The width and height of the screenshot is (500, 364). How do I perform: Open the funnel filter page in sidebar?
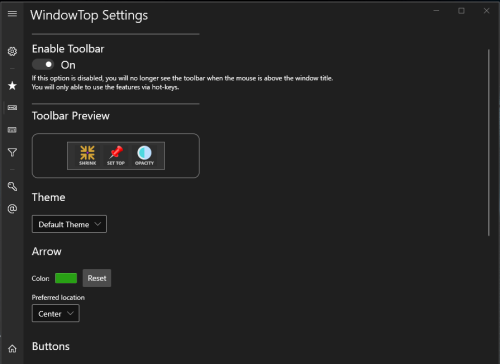tap(12, 152)
